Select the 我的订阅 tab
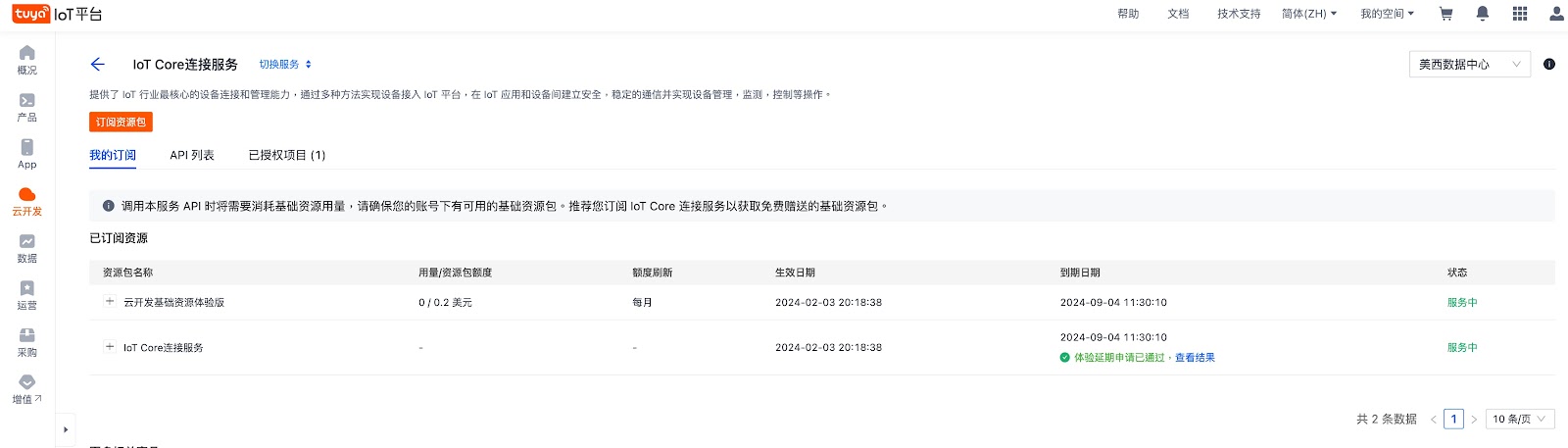 (113, 155)
